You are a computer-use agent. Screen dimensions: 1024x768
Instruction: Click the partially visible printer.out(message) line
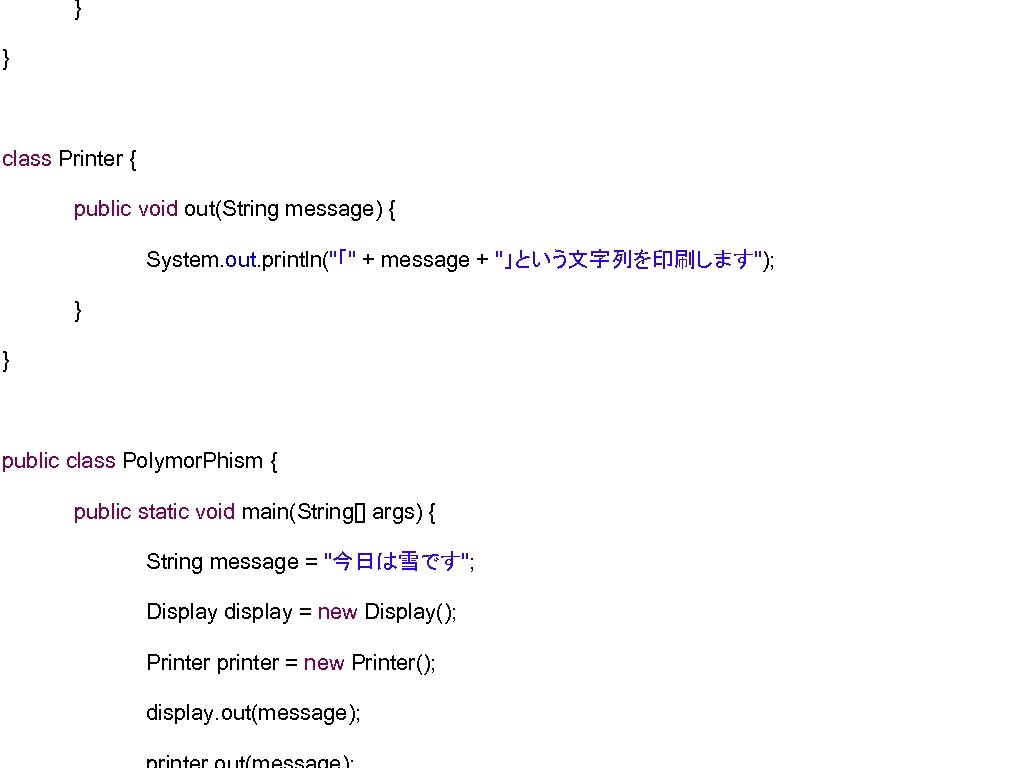click(x=250, y=760)
